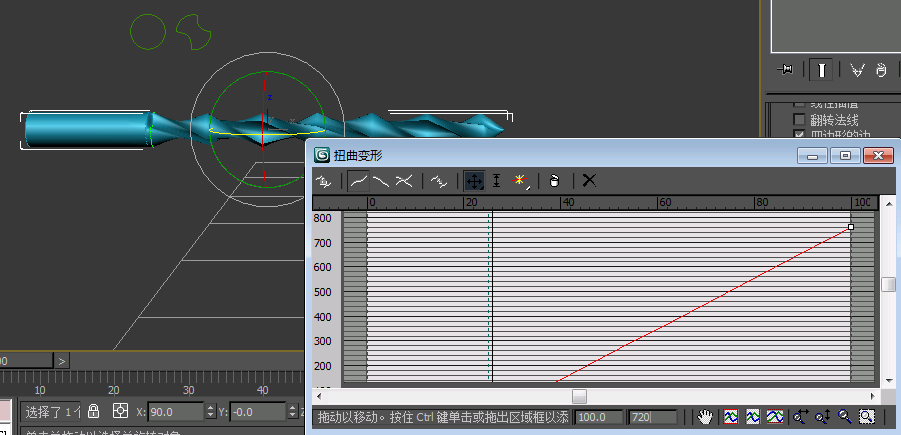901x435 pixels.
Task: Minimize the 扭曲变形 window
Action: pyautogui.click(x=813, y=155)
